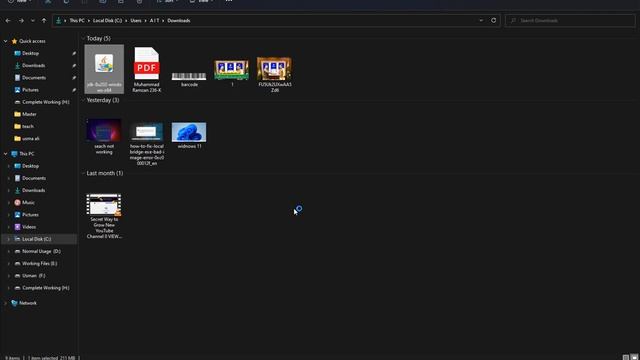
Task: Focus the Search Downloads box
Action: coord(570,20)
